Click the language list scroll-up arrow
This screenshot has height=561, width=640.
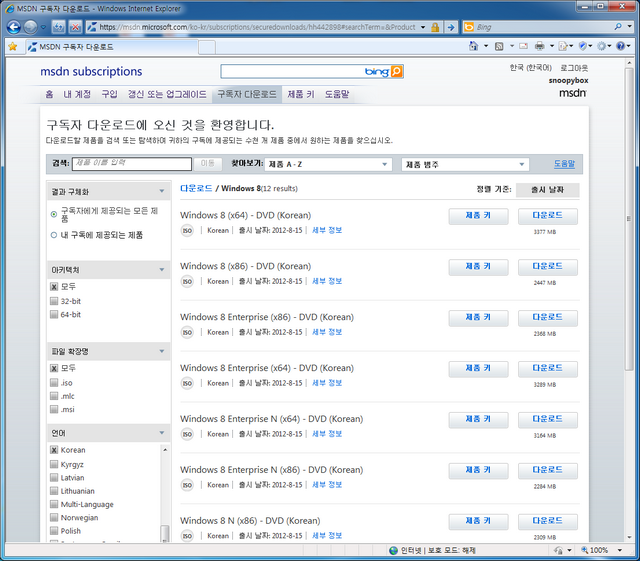[x=165, y=450]
